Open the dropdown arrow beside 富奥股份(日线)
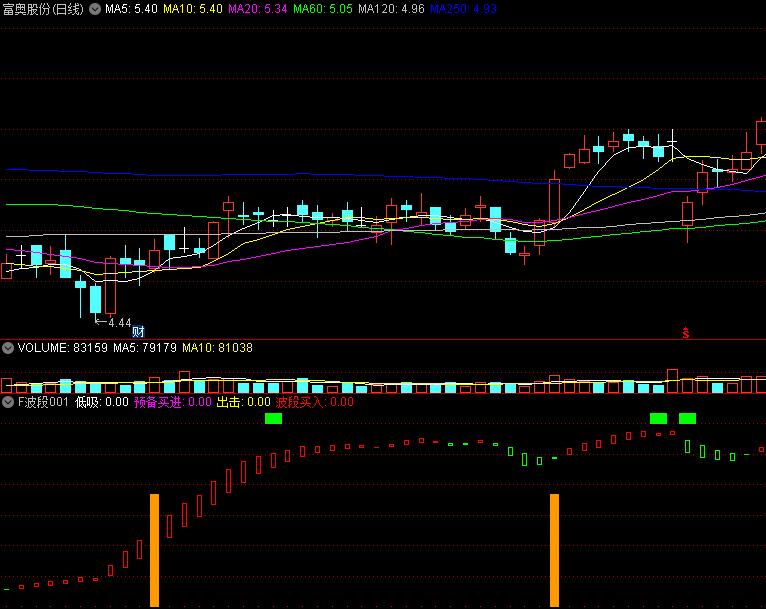Screen dimensions: 766x609 point(95,9)
